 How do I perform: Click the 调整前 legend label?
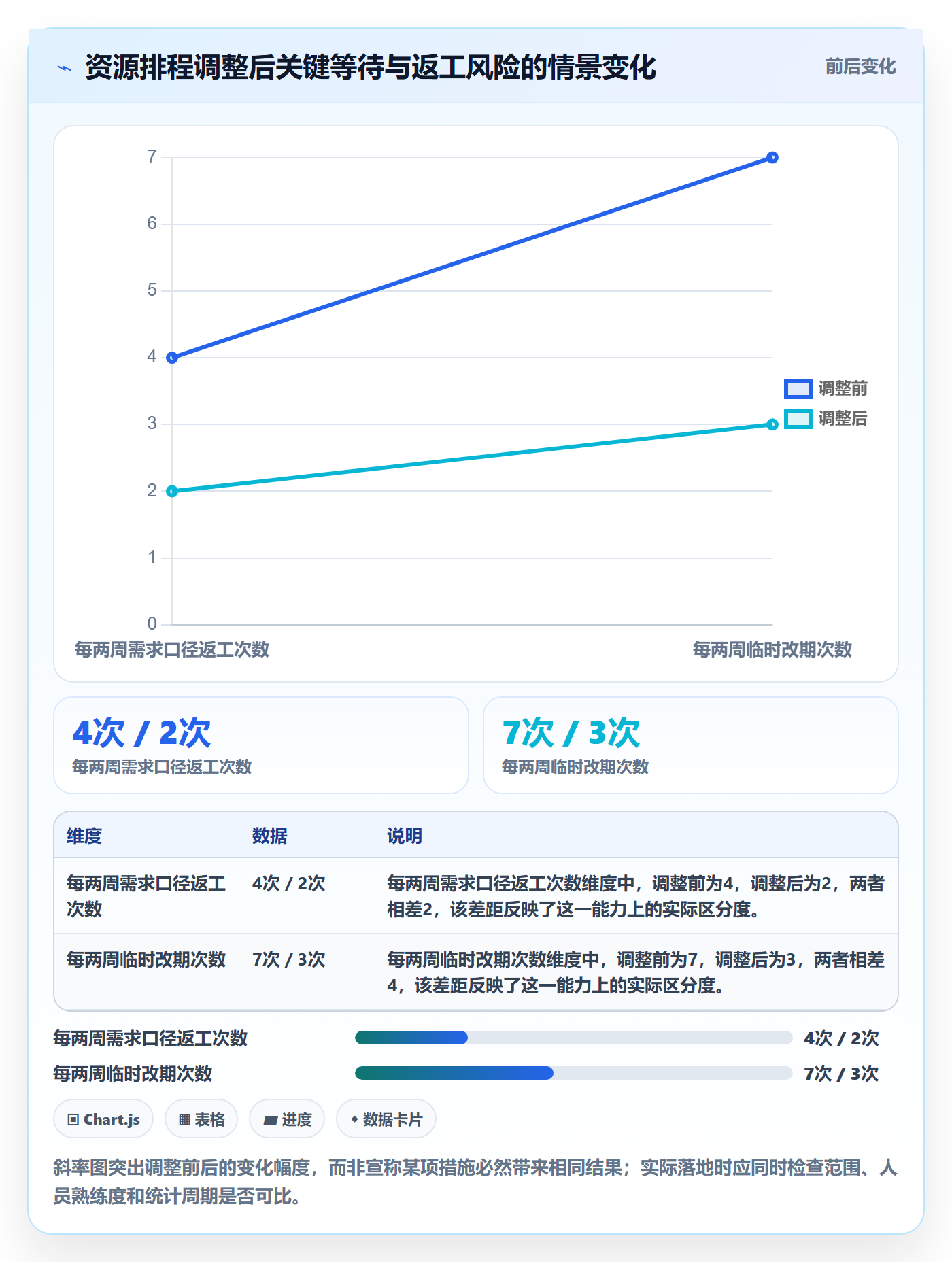[843, 388]
